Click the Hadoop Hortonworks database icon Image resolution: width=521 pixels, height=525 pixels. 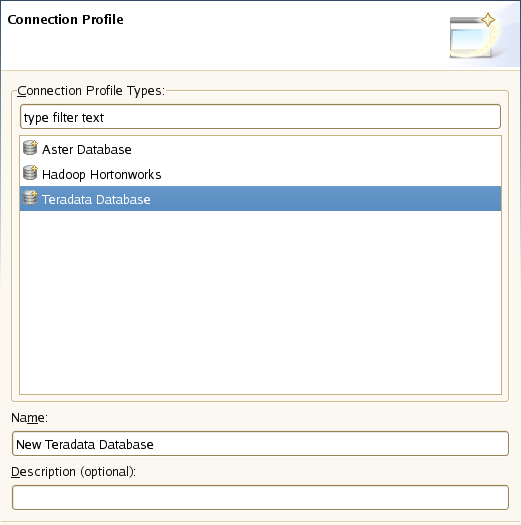coord(30,173)
